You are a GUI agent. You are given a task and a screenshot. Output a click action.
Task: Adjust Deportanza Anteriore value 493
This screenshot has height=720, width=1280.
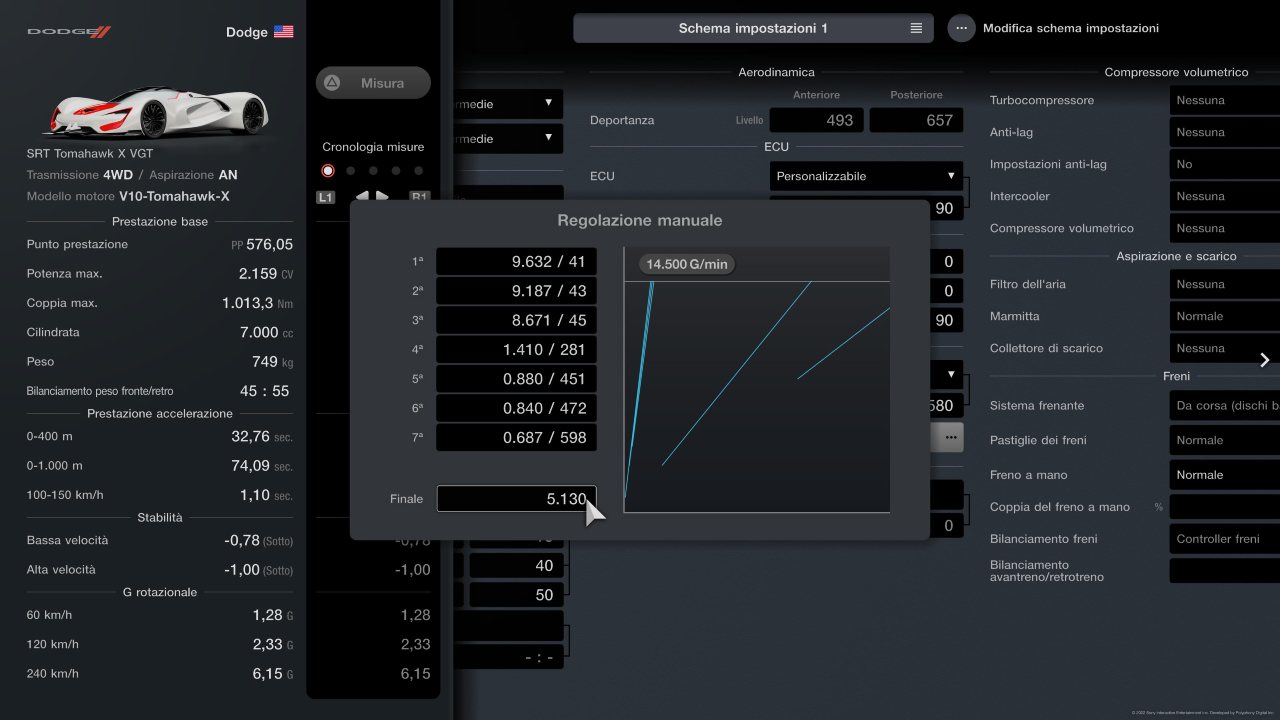[816, 120]
